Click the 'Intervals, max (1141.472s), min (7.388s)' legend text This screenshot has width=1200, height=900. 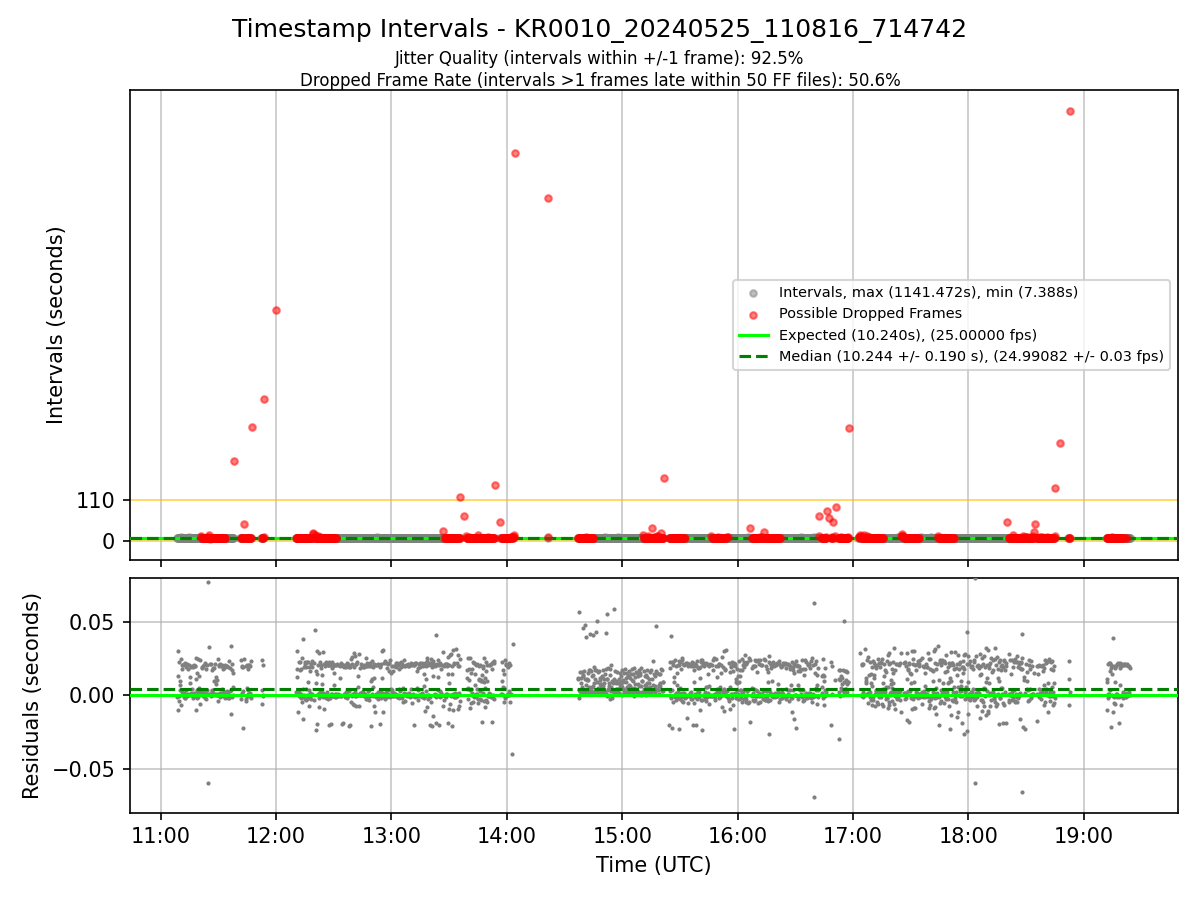pos(928,292)
